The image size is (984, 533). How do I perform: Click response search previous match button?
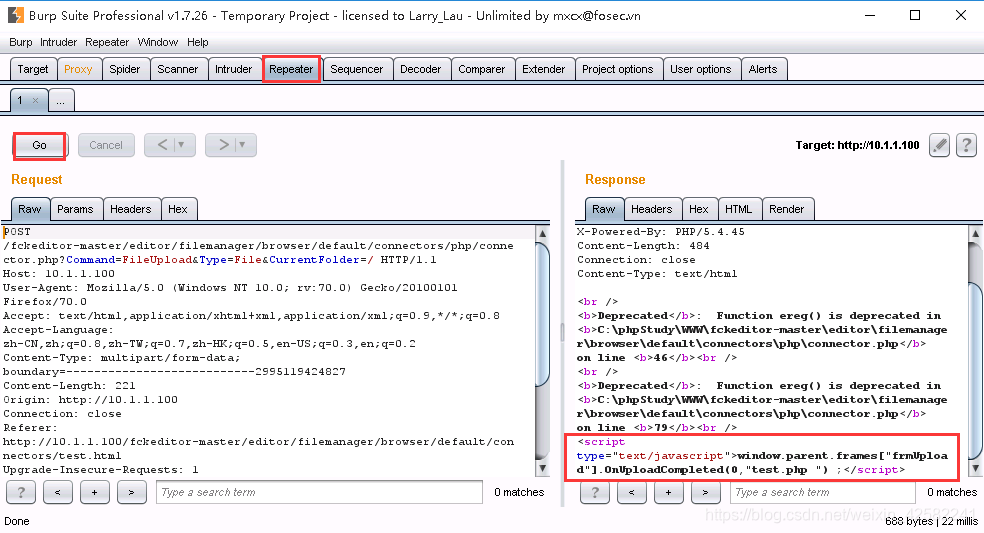click(x=632, y=492)
